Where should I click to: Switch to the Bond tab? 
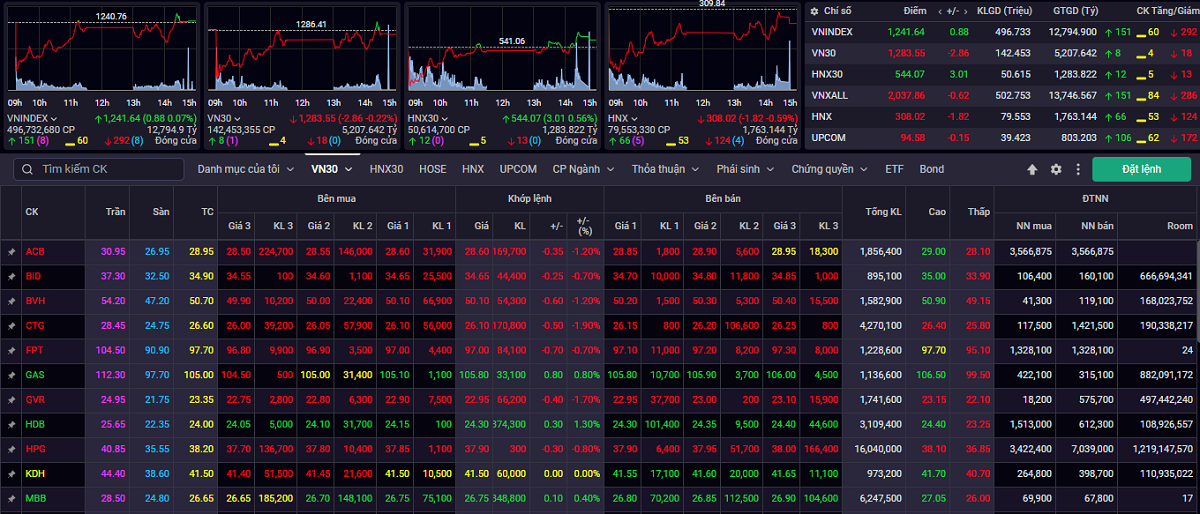932,170
